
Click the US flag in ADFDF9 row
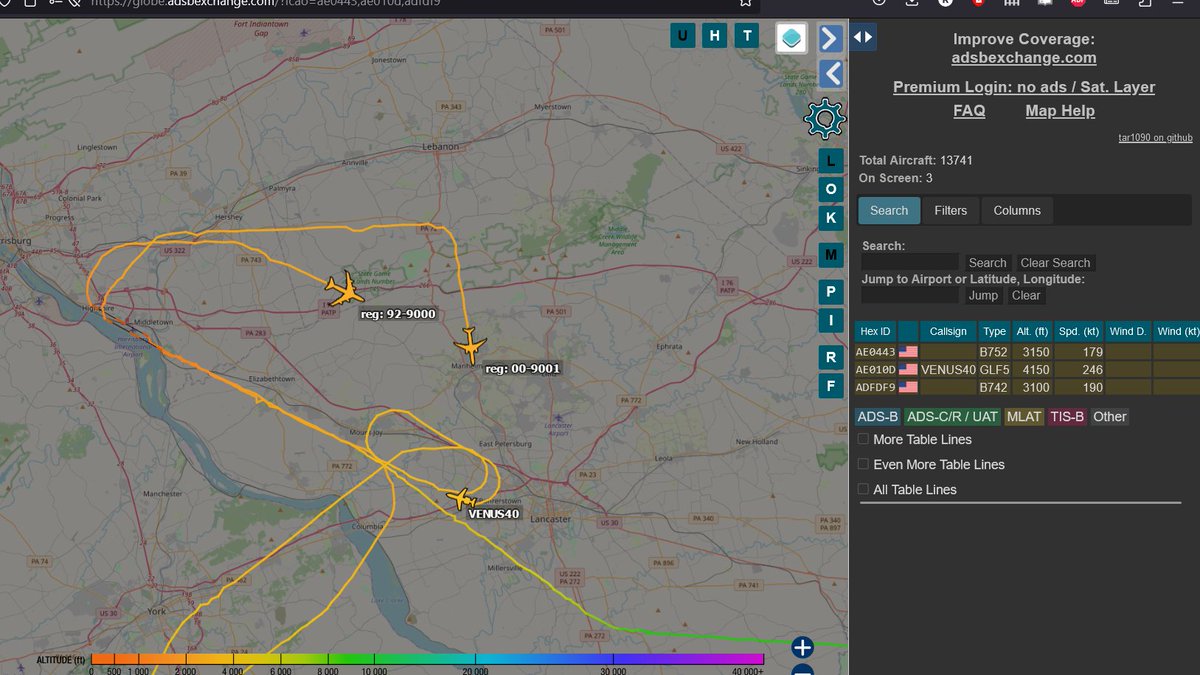[x=908, y=387]
